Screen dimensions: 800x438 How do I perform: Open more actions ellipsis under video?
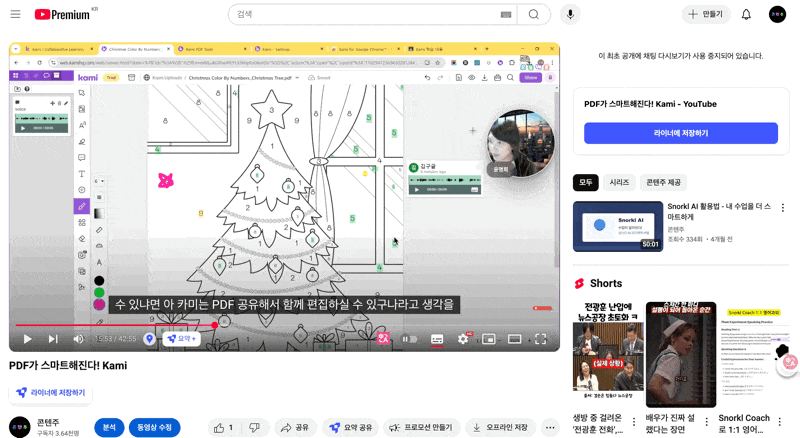(550, 427)
